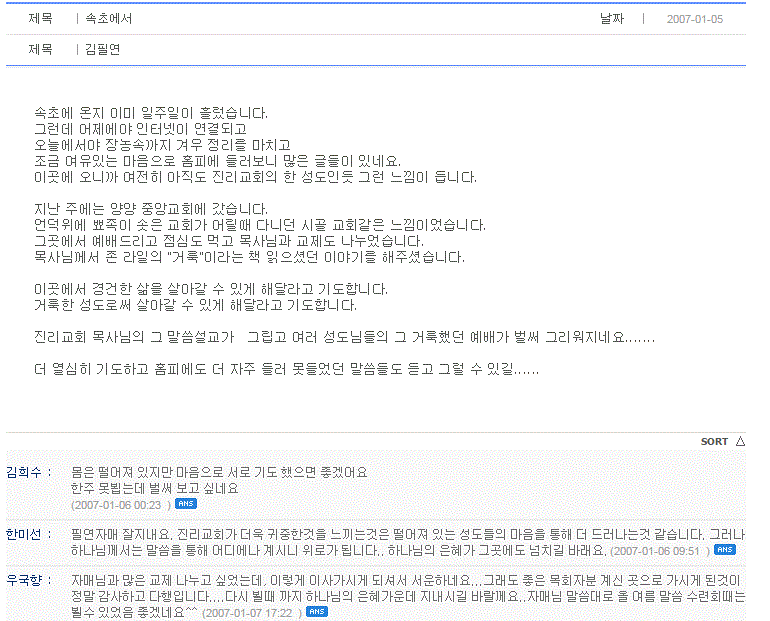Click line beginning '이곳에서 경건한 삶을'
The width and height of the screenshot is (770, 621).
tap(211, 289)
